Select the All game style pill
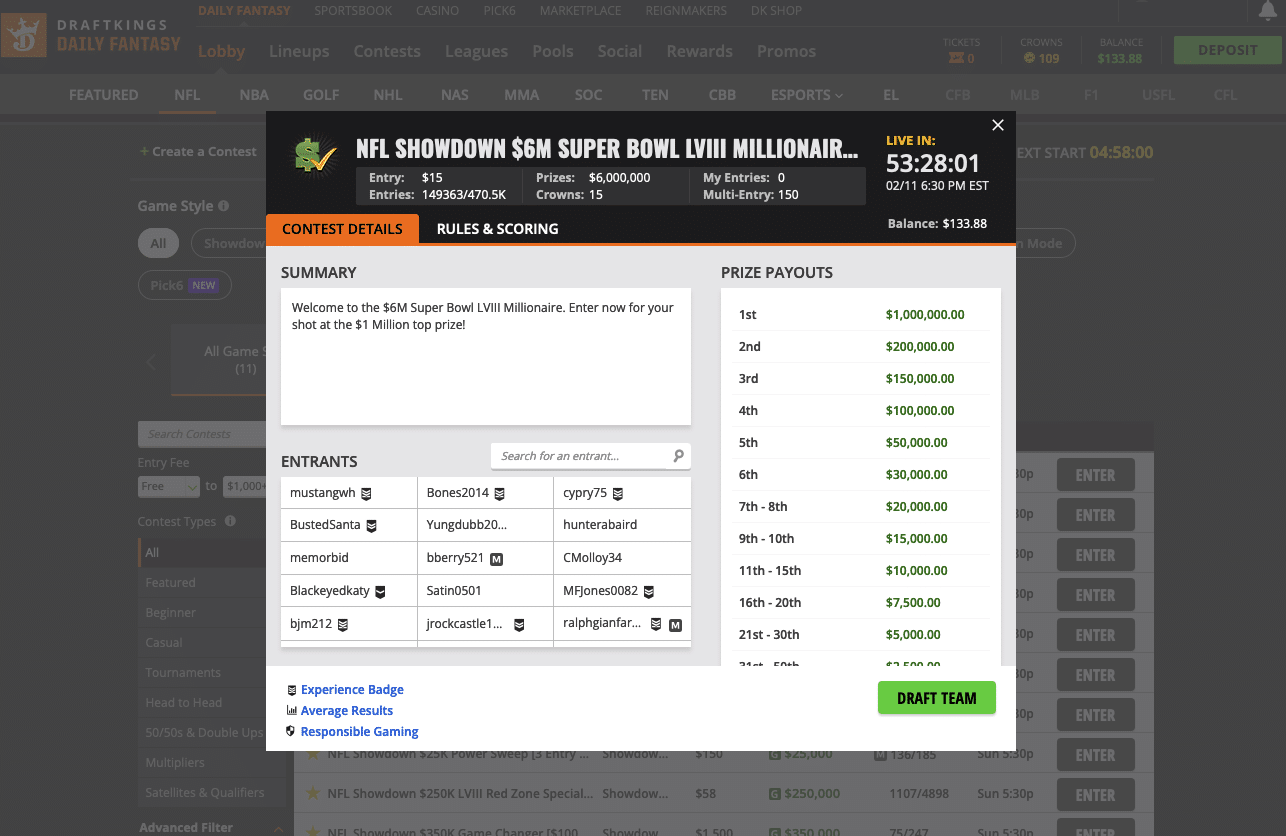Viewport: 1286px width, 836px height. (158, 243)
